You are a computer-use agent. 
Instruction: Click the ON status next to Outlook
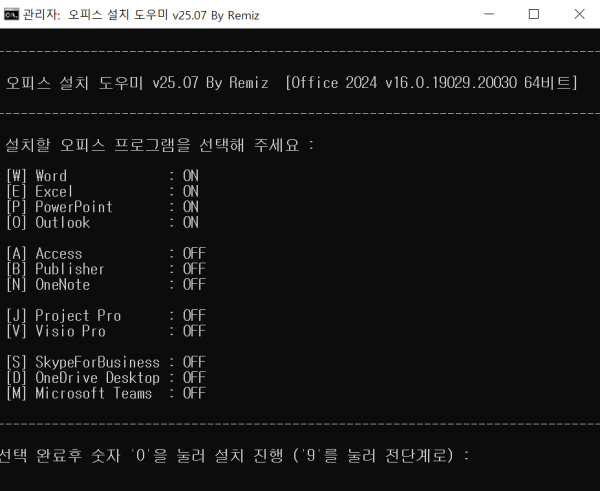[191, 222]
